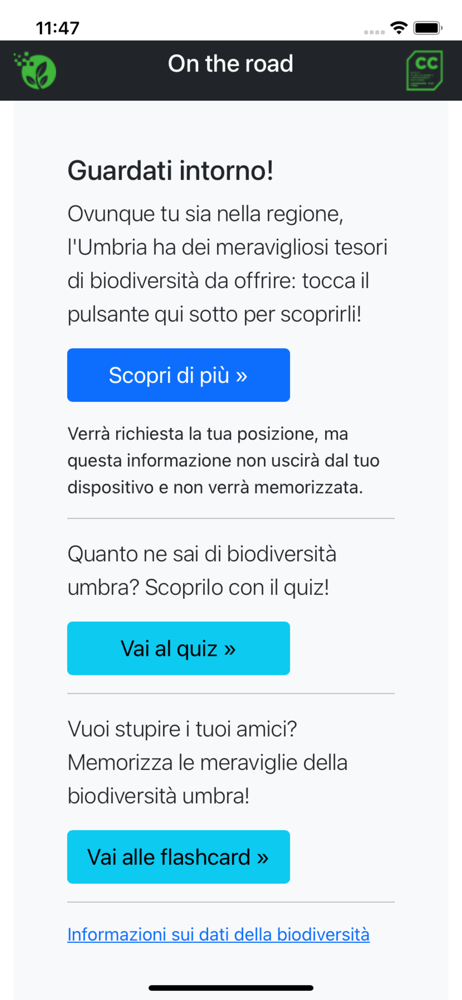Open the quiz with Vai al quiz
This screenshot has height=1000, width=462.
(179, 649)
